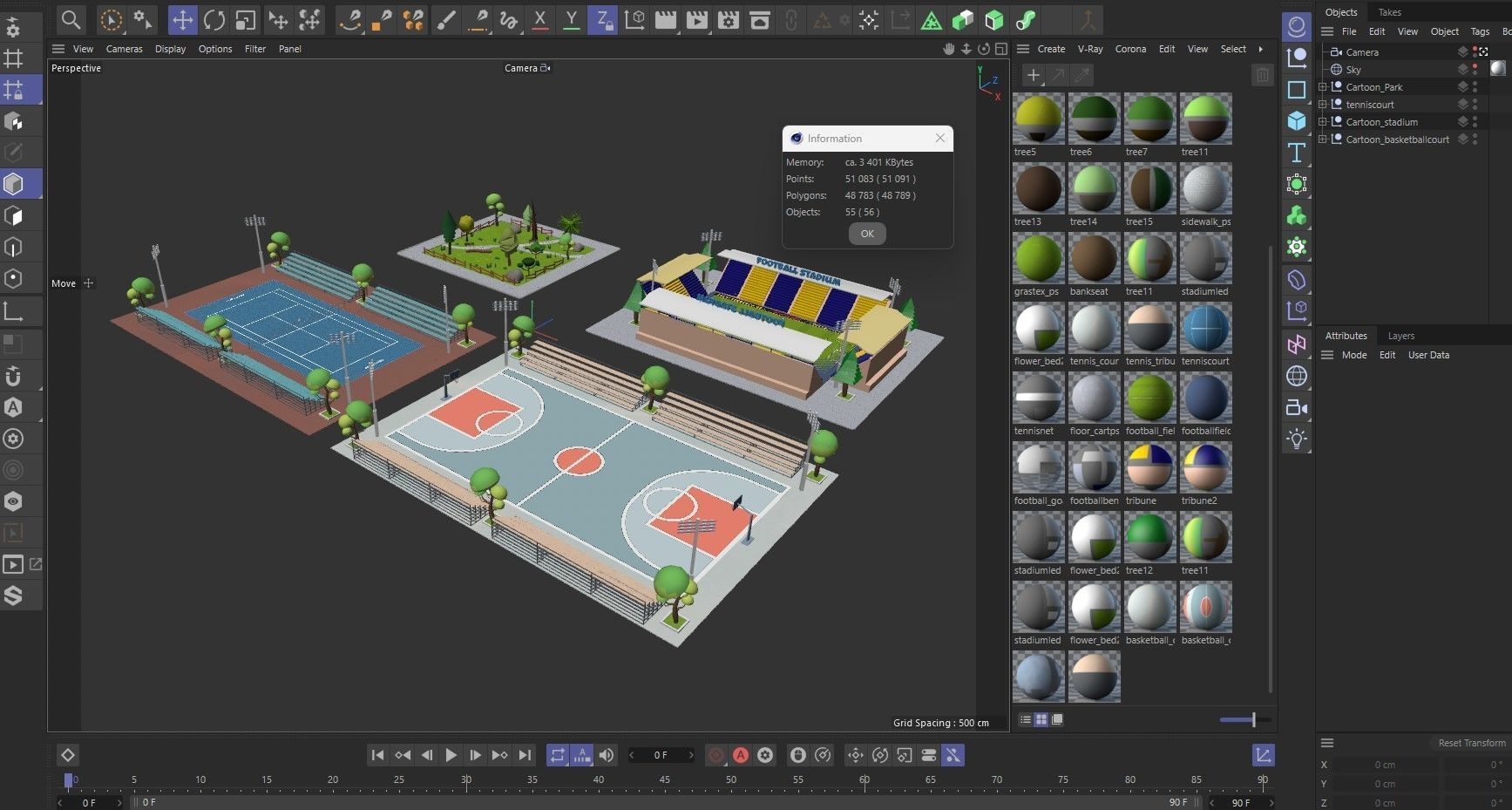The height and width of the screenshot is (810, 1512).
Task: Open the search magnifier icon
Action: click(x=71, y=19)
